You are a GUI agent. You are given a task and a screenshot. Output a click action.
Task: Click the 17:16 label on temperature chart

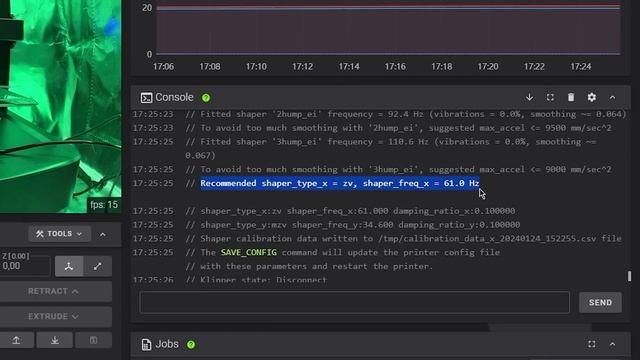click(395, 67)
